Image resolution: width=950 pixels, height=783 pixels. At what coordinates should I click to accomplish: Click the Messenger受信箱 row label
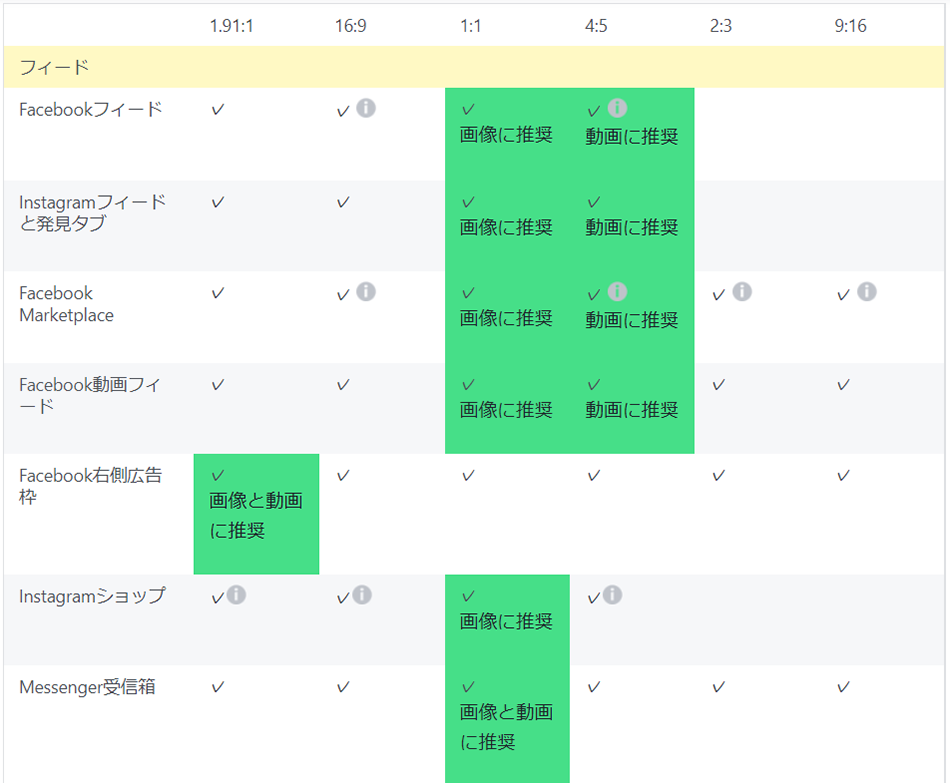(87, 687)
